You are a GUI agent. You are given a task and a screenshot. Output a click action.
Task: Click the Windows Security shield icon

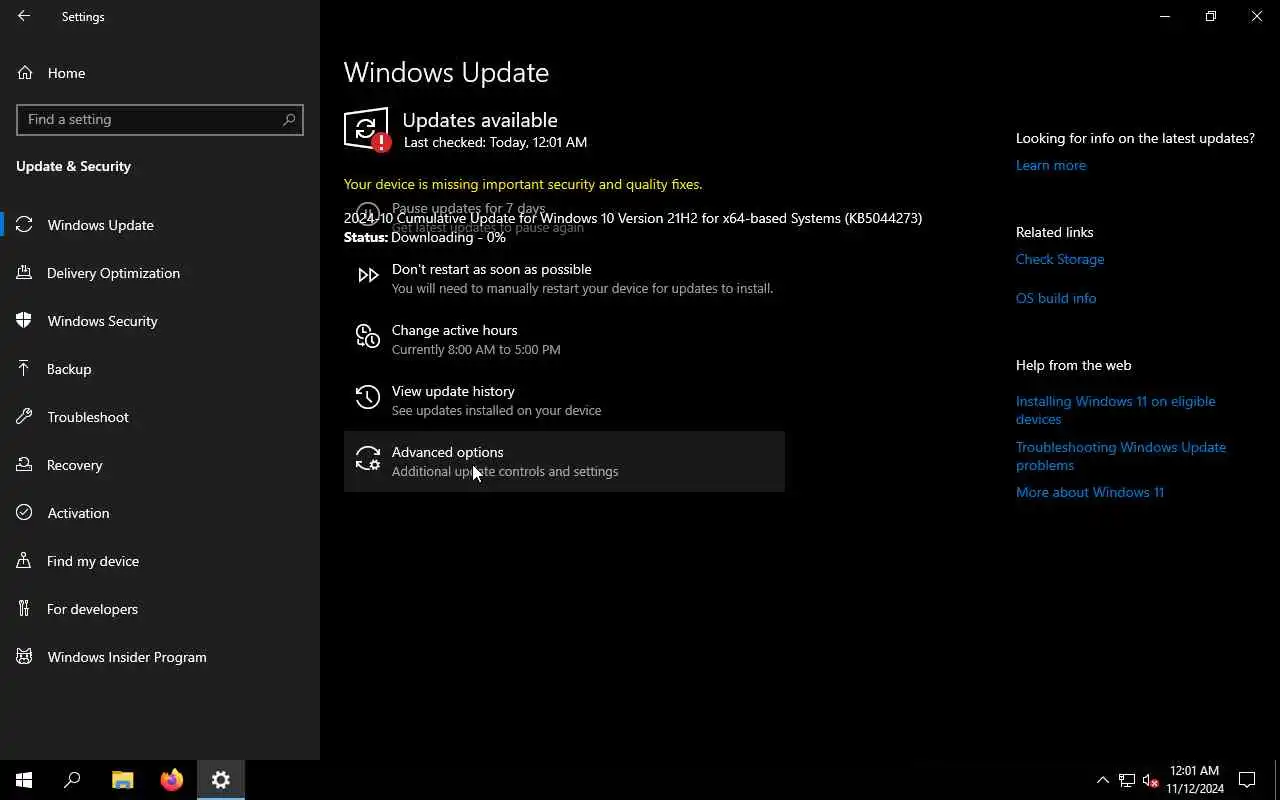[25, 321]
